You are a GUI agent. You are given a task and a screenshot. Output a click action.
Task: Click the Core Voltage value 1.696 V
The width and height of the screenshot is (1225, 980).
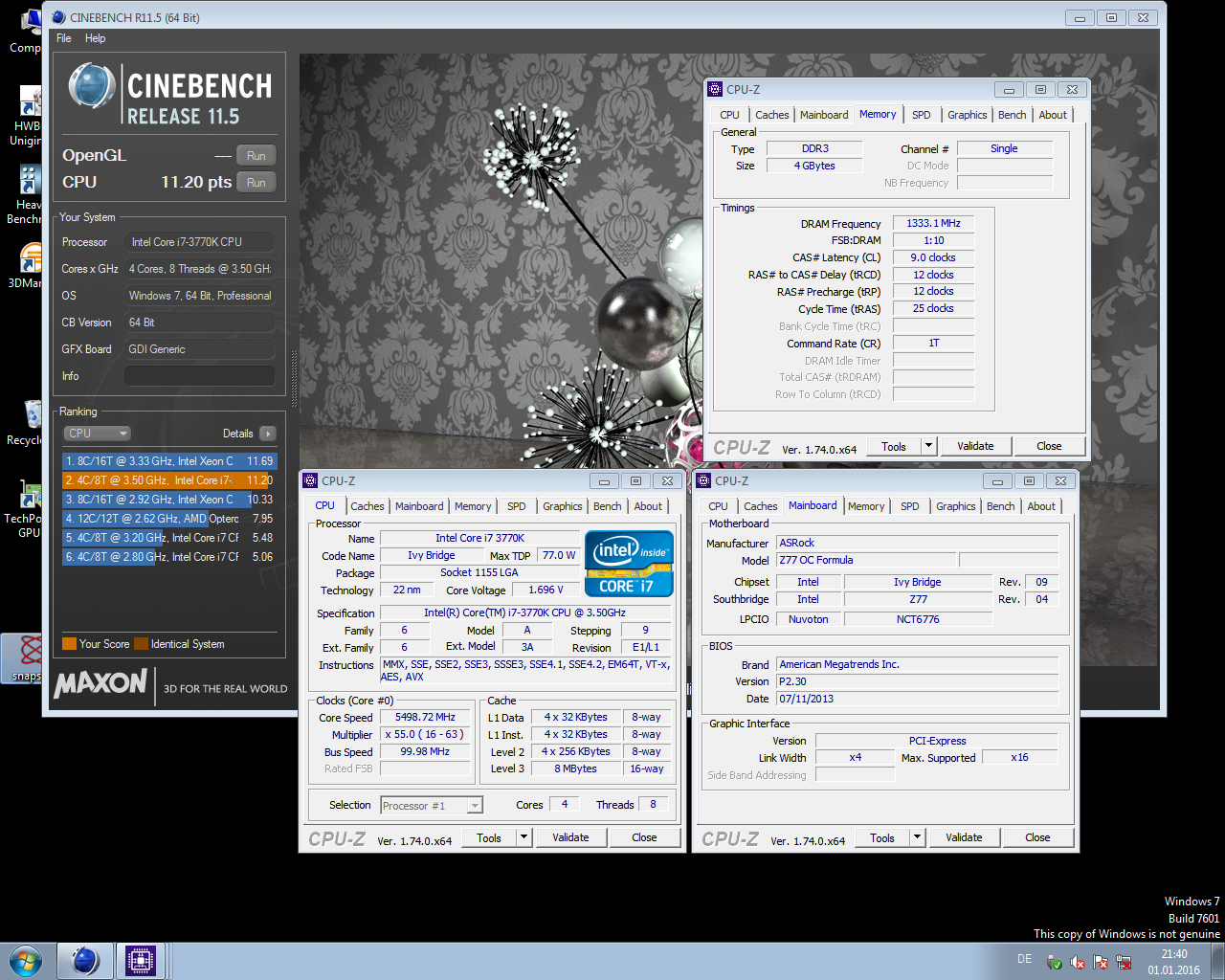[545, 590]
